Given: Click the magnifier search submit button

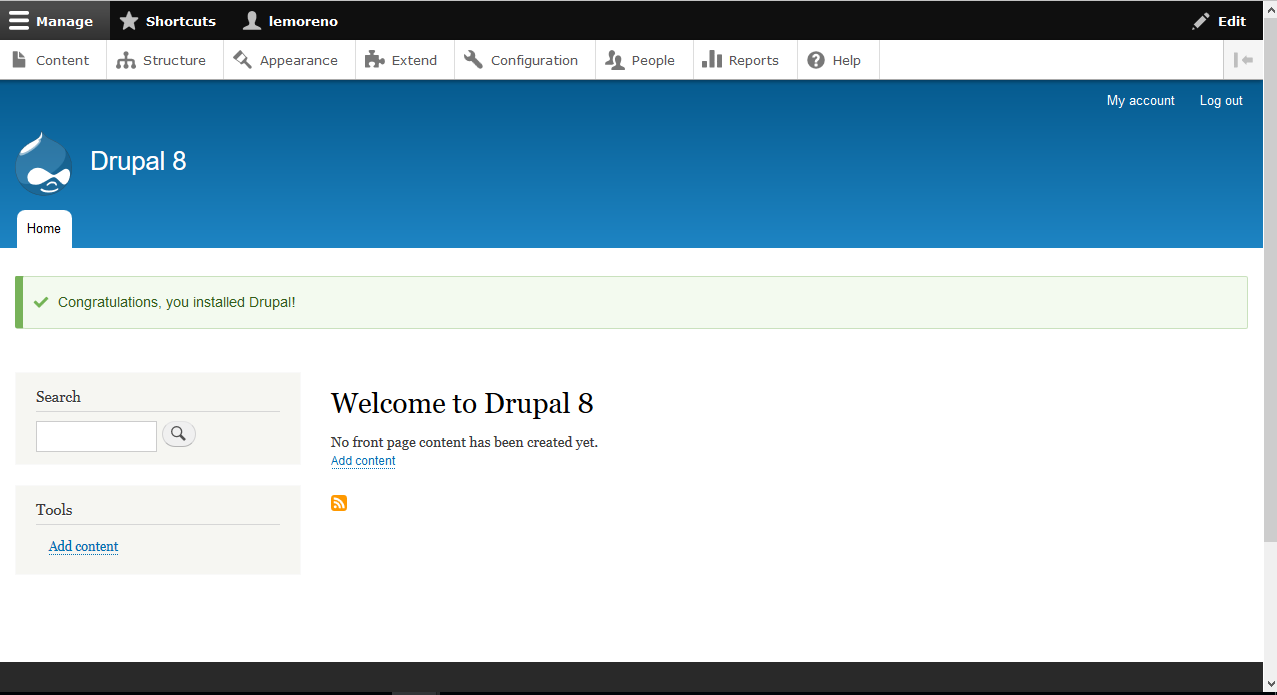Looking at the screenshot, I should (x=179, y=434).
